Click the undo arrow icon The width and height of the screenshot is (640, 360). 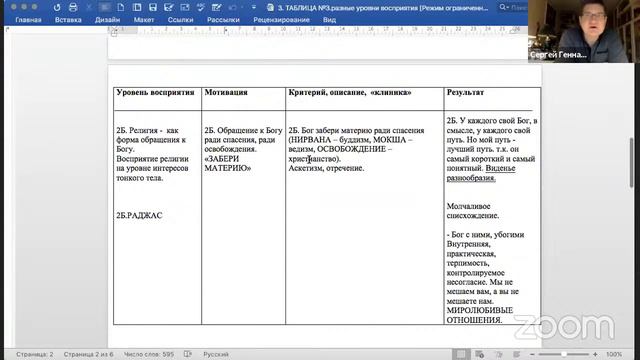pyautogui.click(x=233, y=7)
